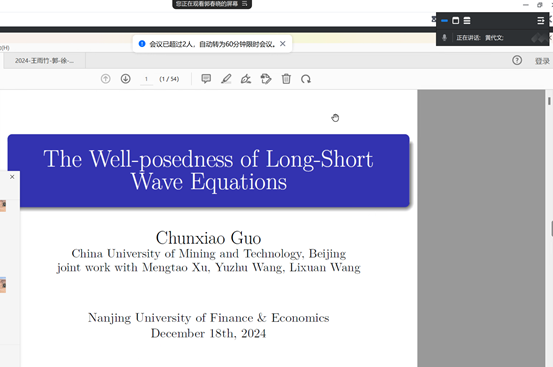Switch to the stacked list layout view
The width and height of the screenshot is (553, 367).
pos(467,21)
